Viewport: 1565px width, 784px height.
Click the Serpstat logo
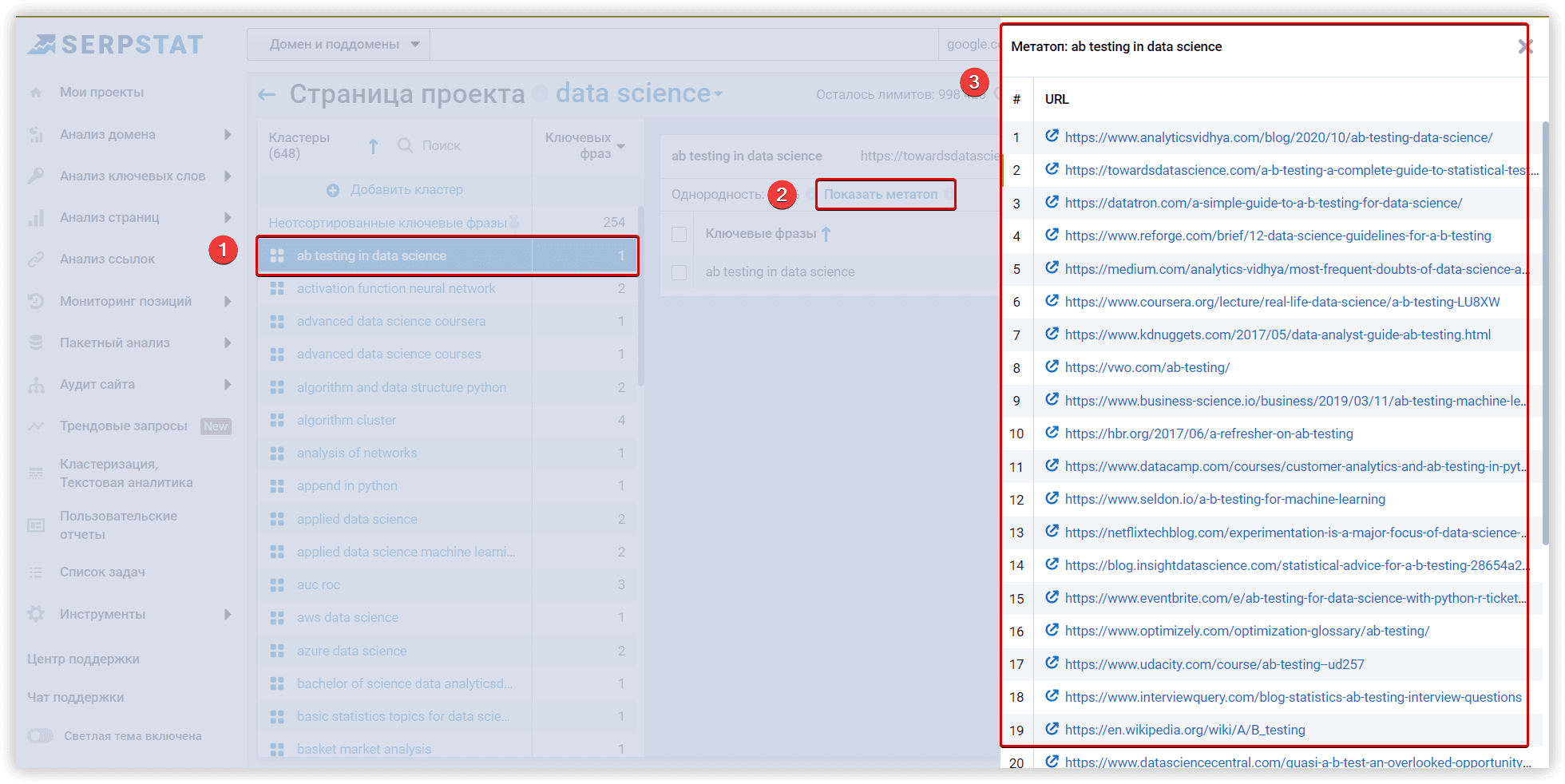click(x=116, y=45)
